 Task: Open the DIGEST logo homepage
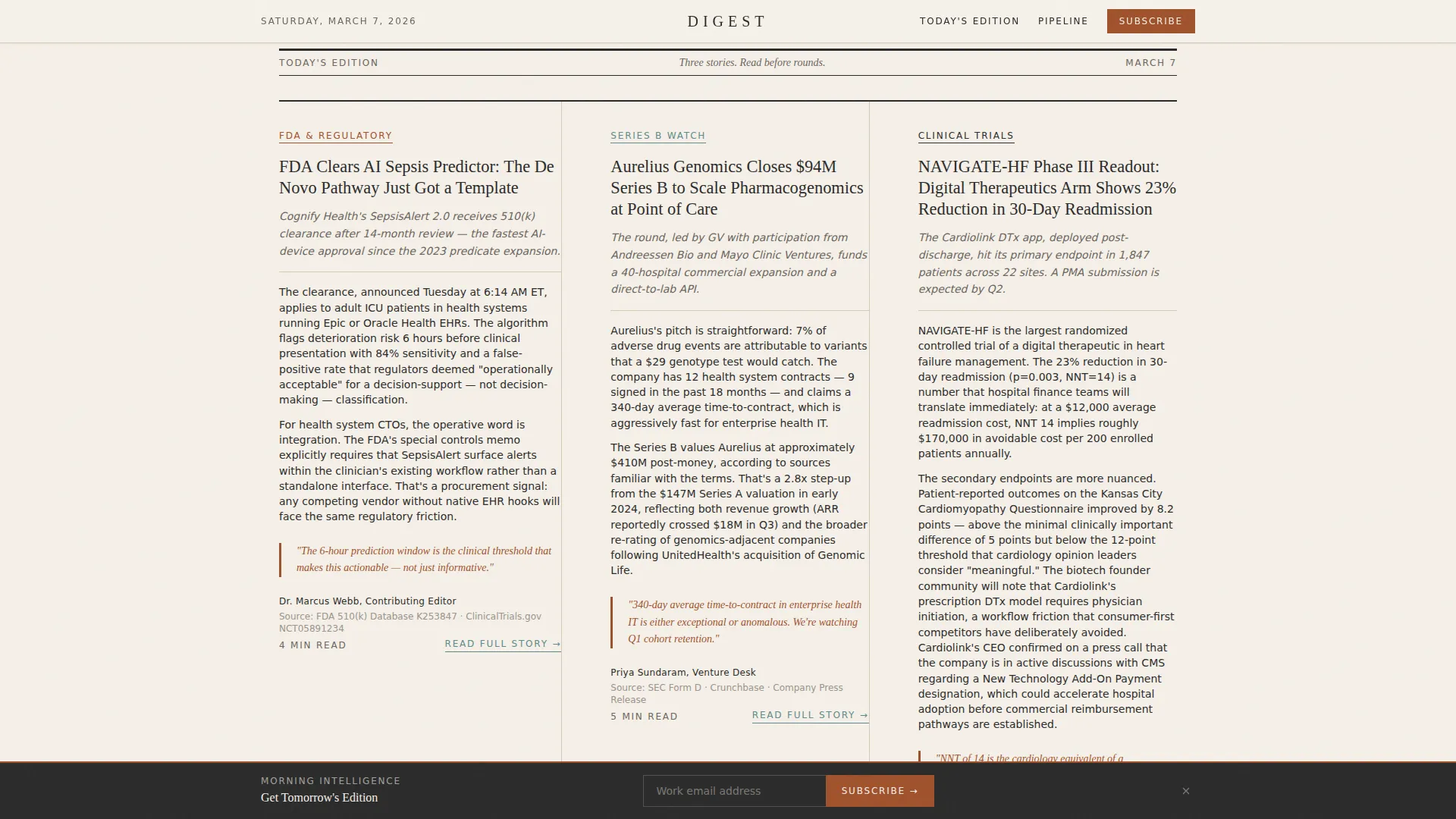726,21
